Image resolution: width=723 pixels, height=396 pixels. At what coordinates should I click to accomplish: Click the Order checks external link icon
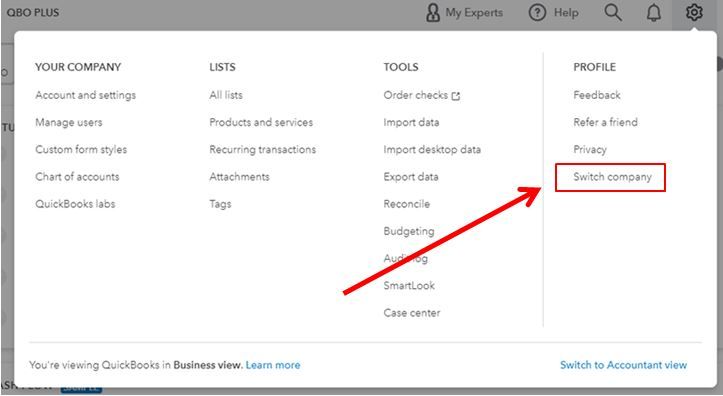point(456,96)
